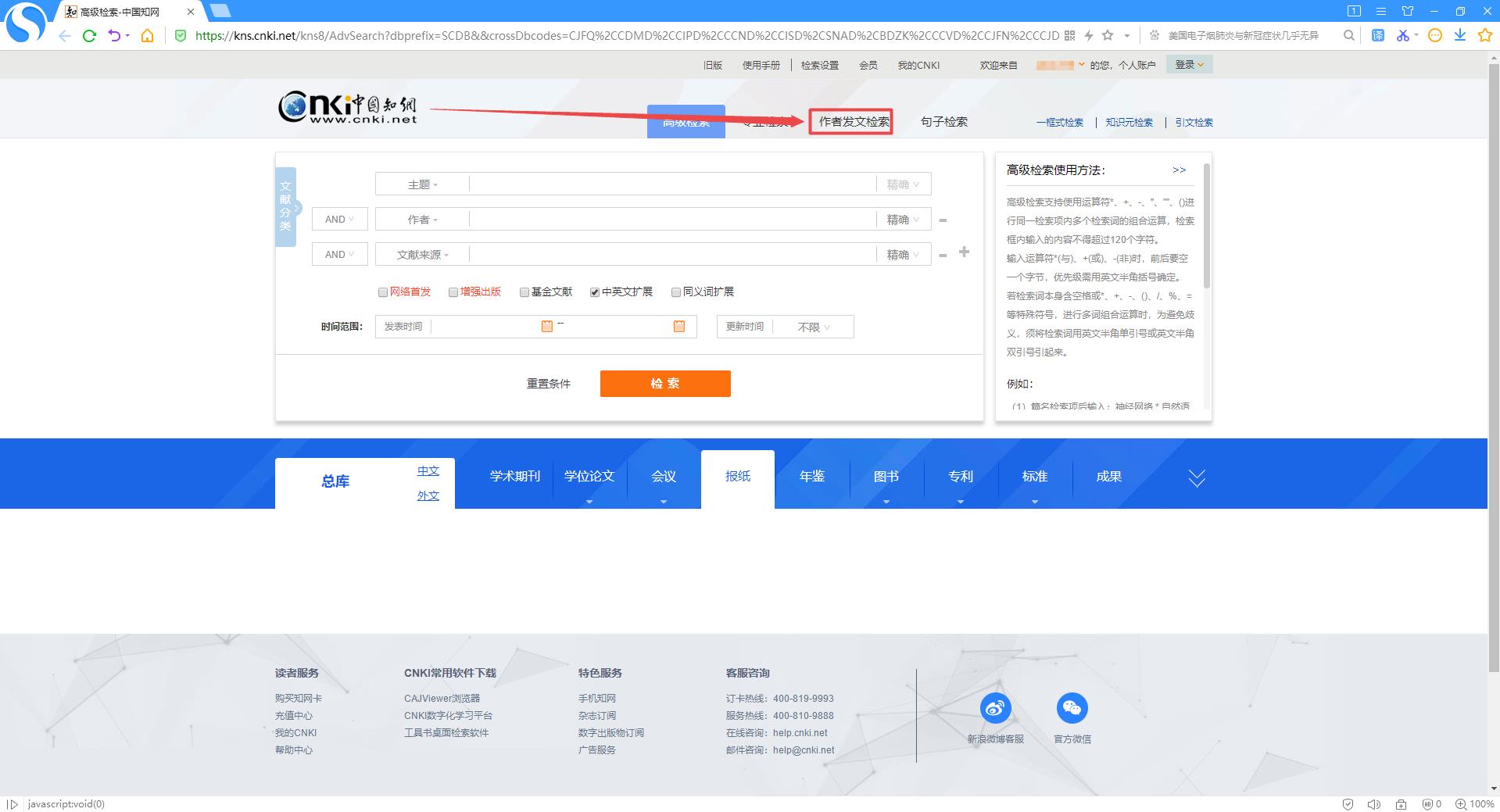
Task: Select the 学位论文 database tab
Action: pyautogui.click(x=589, y=477)
